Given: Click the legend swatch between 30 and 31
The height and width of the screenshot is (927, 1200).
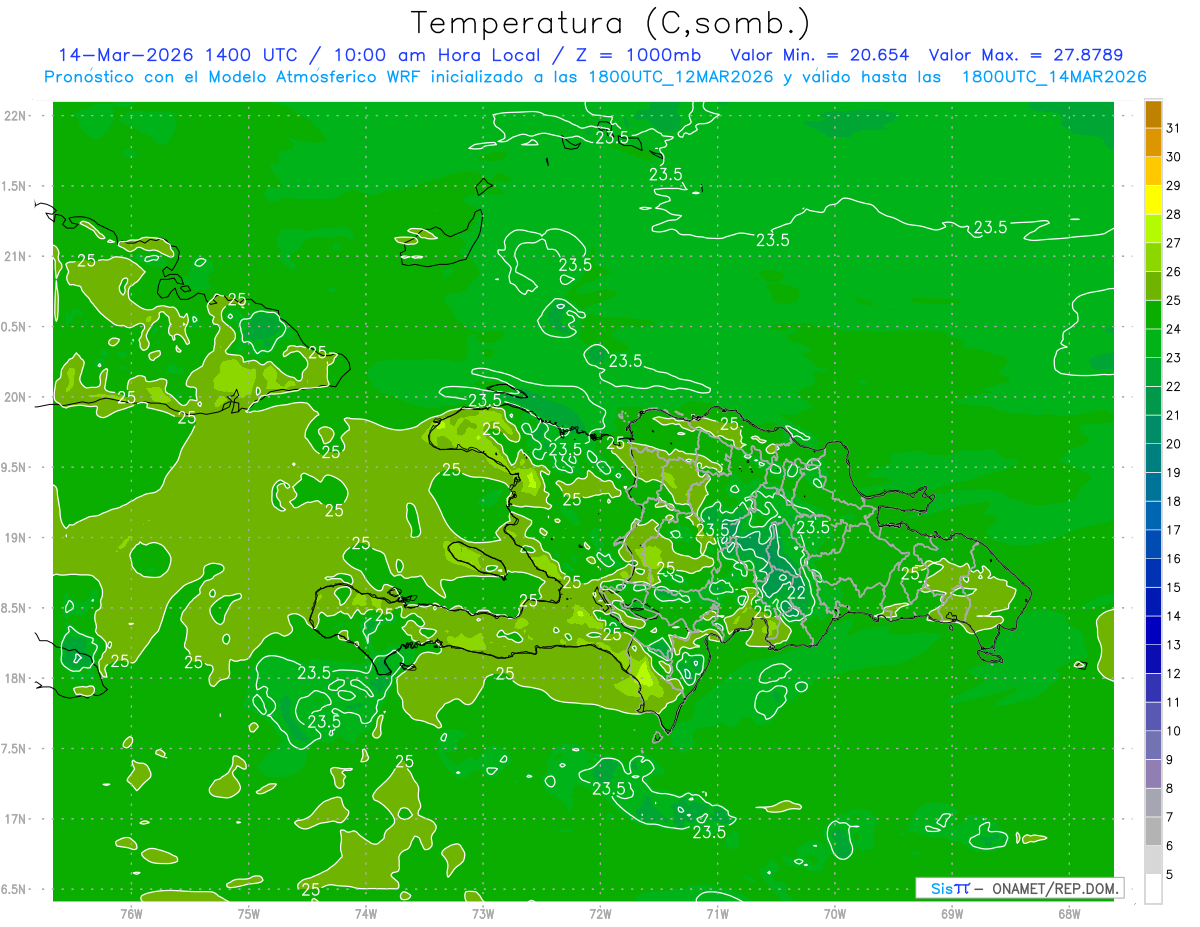Looking at the screenshot, I should coord(1153,142).
